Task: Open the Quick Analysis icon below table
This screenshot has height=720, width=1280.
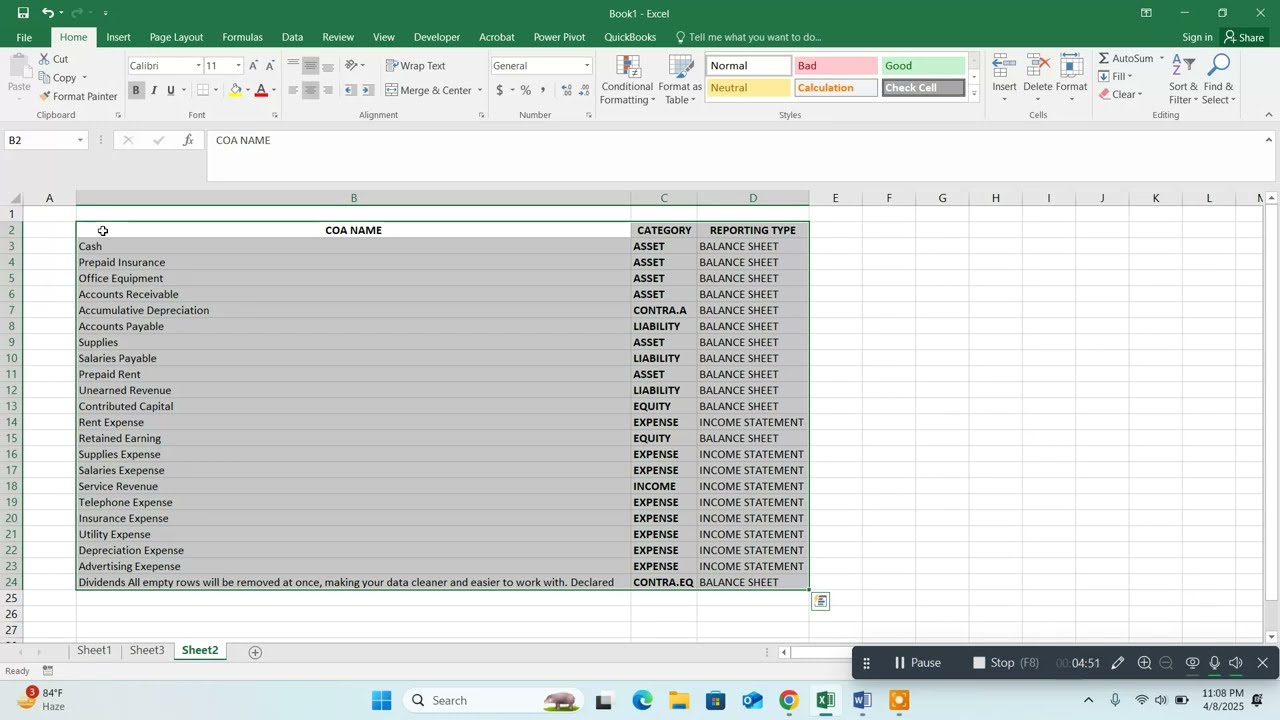Action: point(820,601)
